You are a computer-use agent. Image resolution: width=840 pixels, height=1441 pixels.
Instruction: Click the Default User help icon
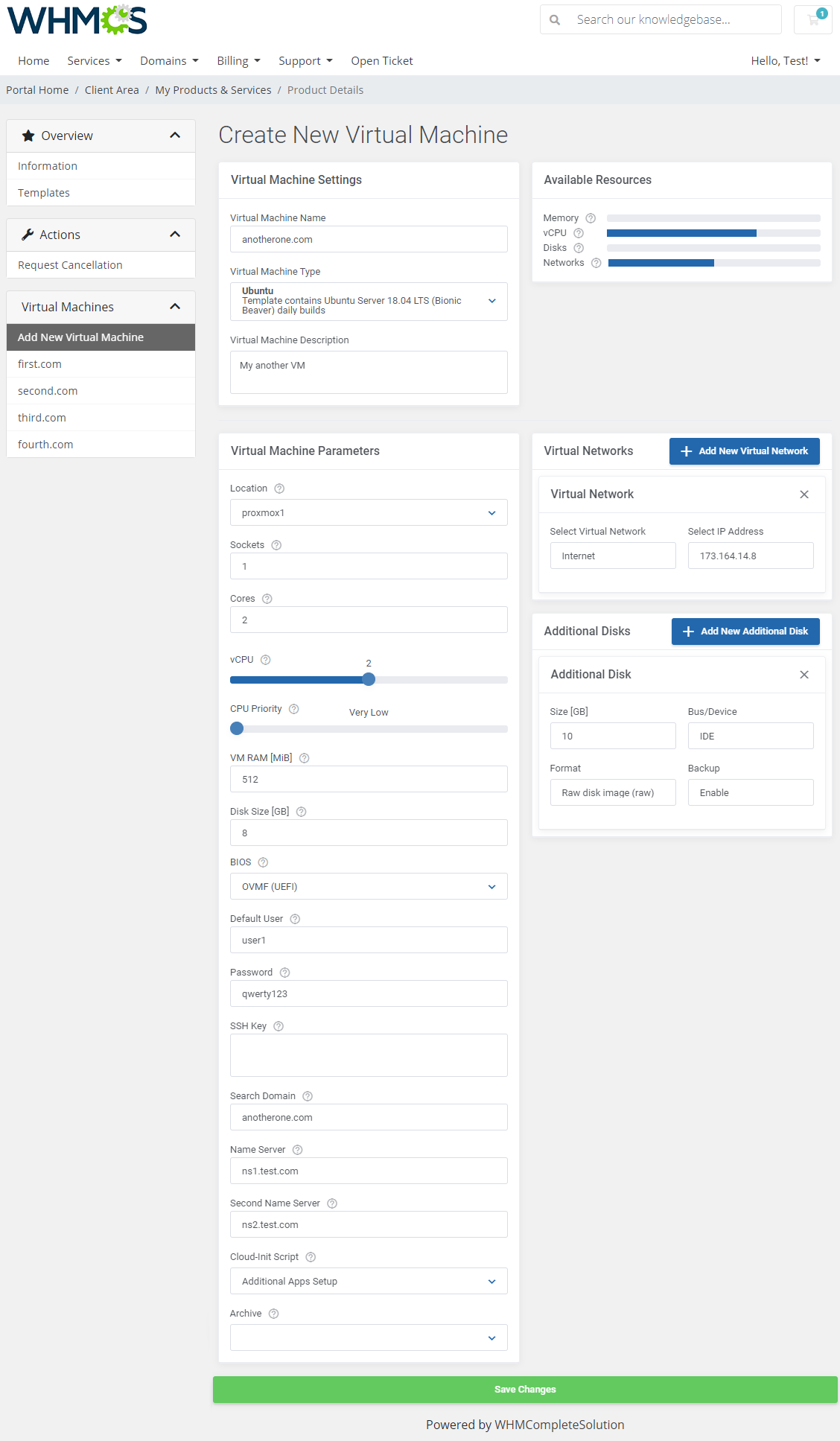[x=295, y=919]
